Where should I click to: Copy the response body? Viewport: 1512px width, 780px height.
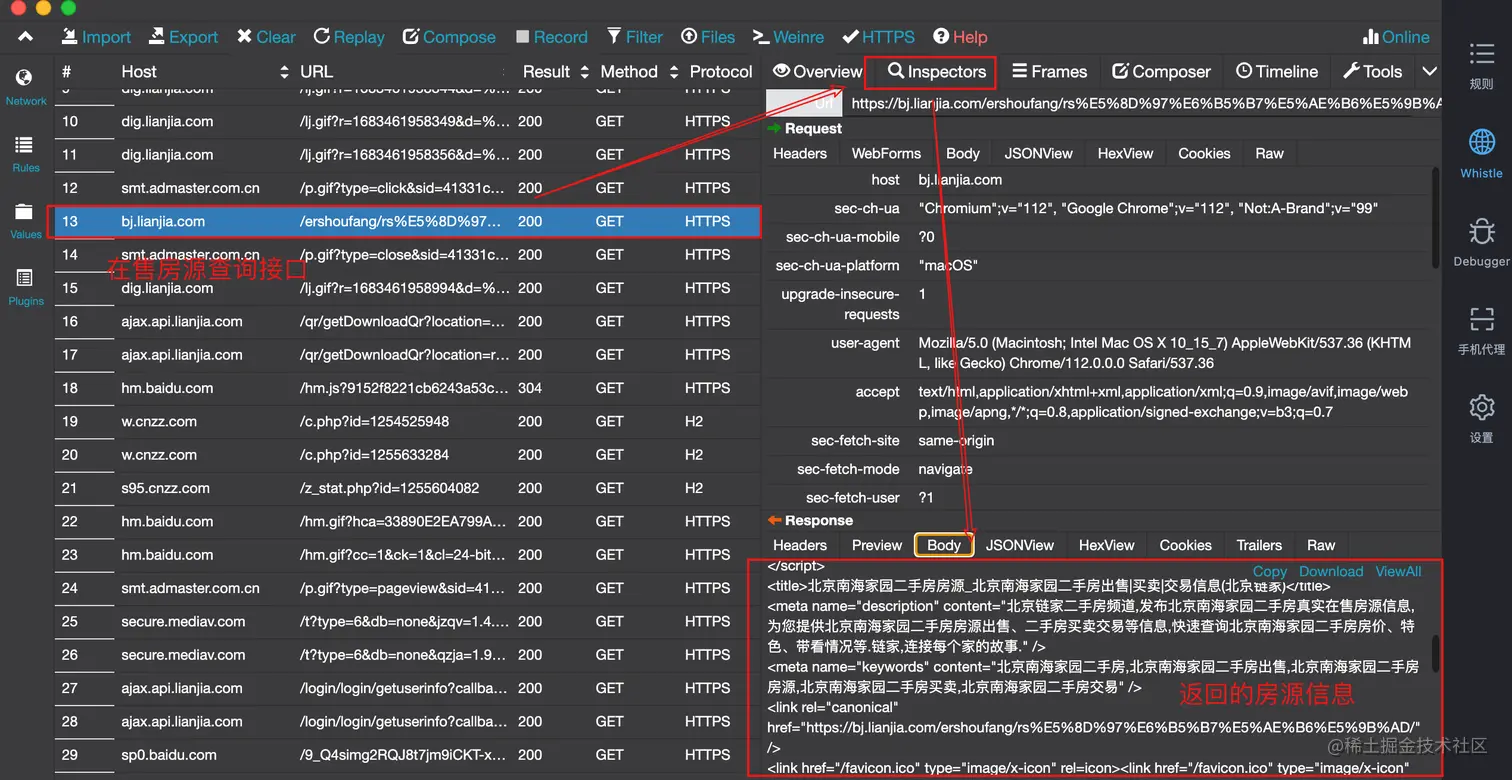(x=1270, y=572)
